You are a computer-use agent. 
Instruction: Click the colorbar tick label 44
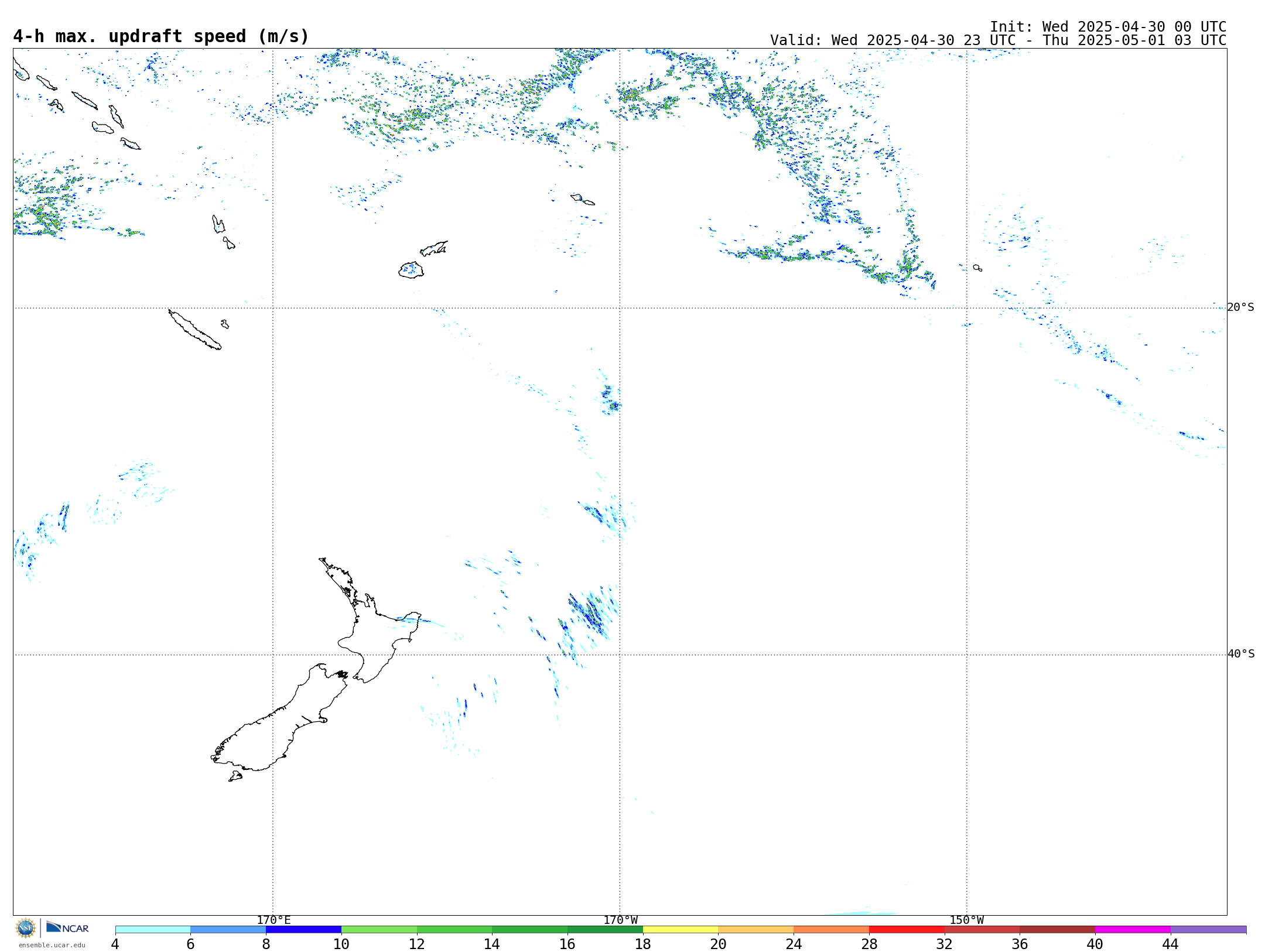click(x=1170, y=944)
